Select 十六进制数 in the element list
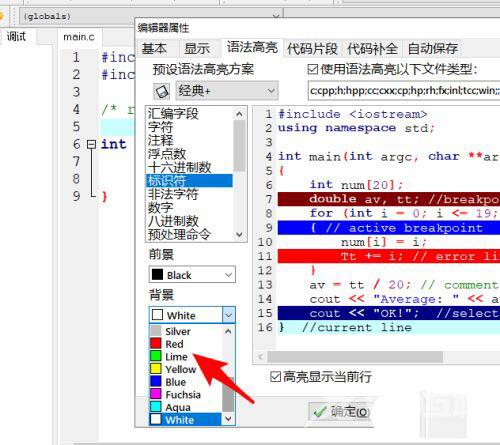 [189, 167]
